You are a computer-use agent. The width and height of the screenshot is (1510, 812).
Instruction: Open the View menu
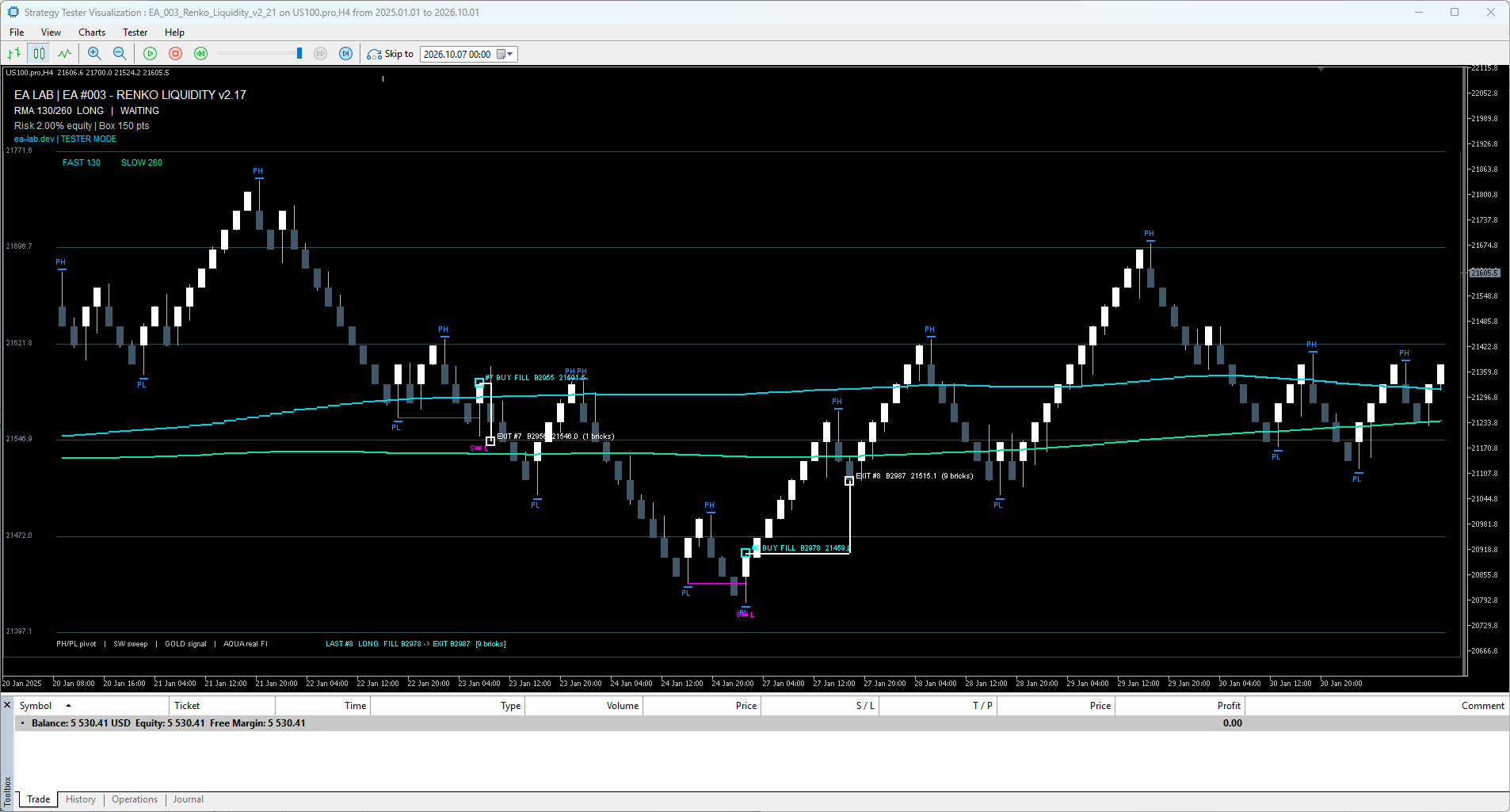(51, 32)
